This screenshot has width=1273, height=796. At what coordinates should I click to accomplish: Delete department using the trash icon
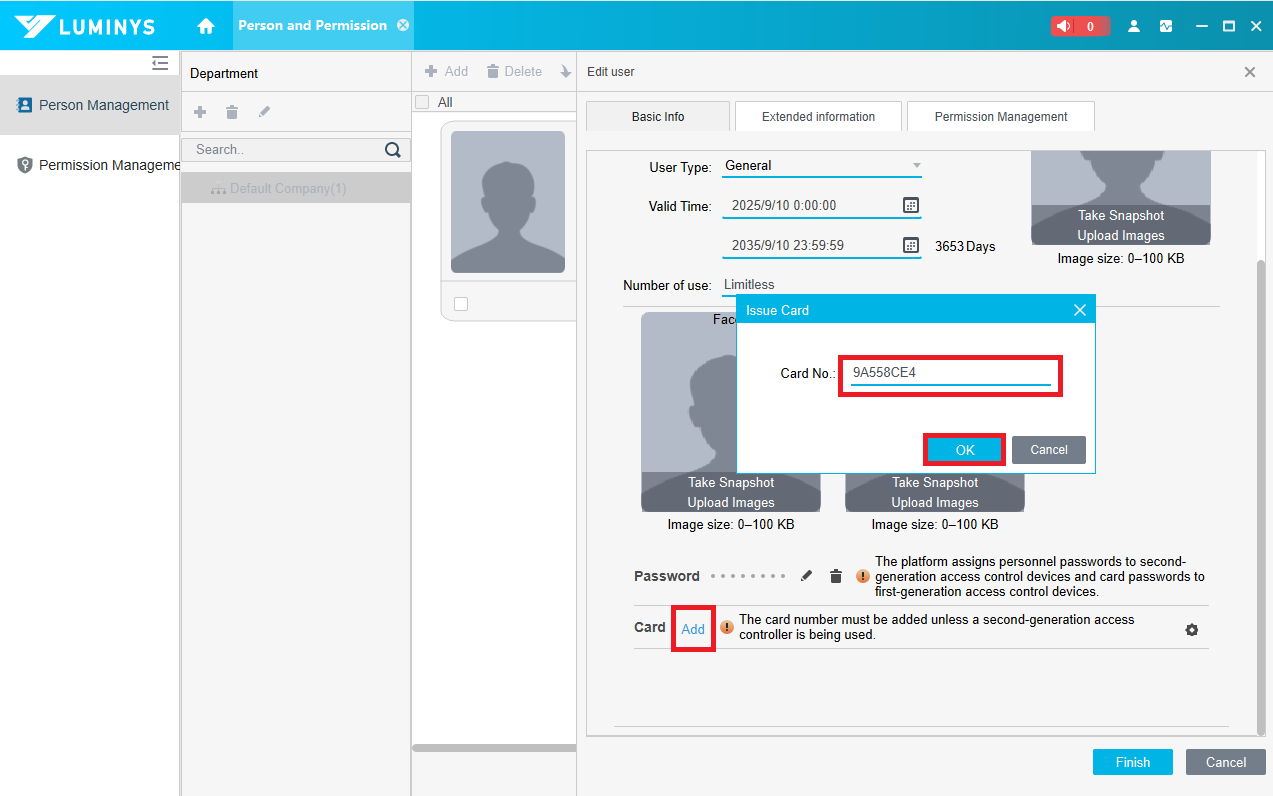[232, 112]
